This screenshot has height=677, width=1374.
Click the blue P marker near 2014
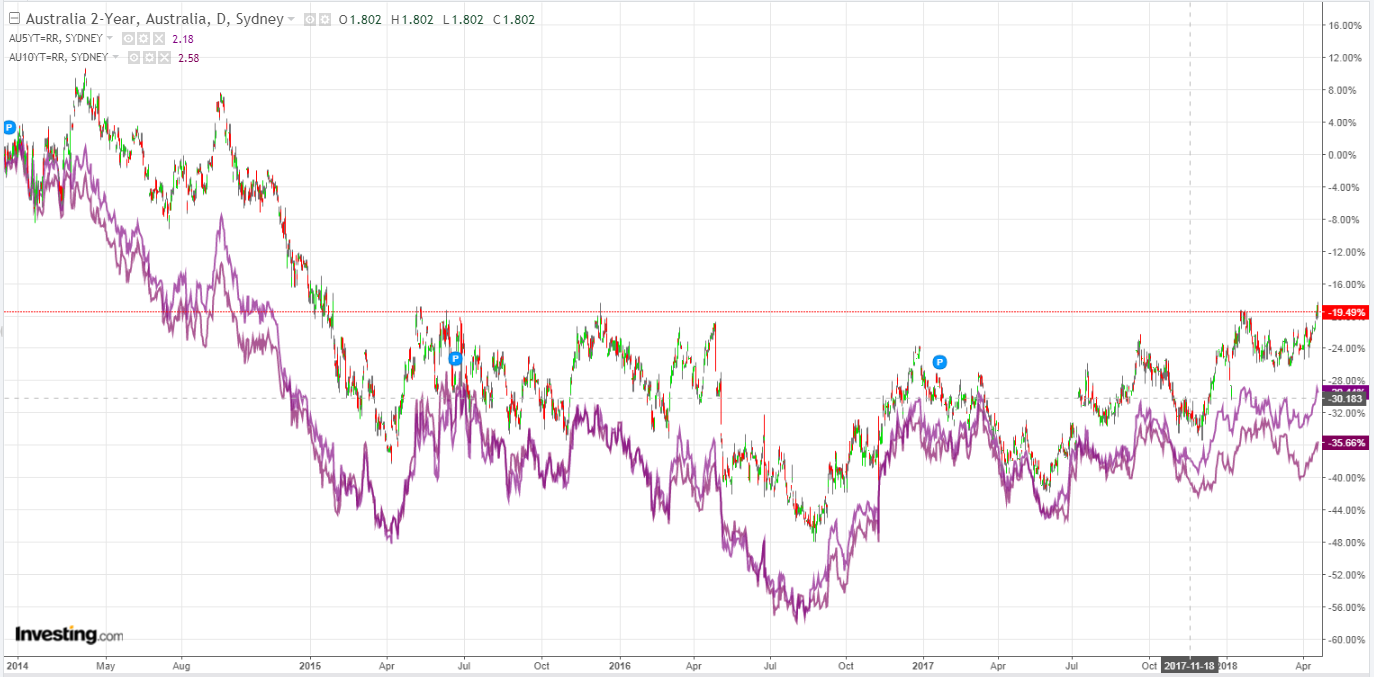9,127
